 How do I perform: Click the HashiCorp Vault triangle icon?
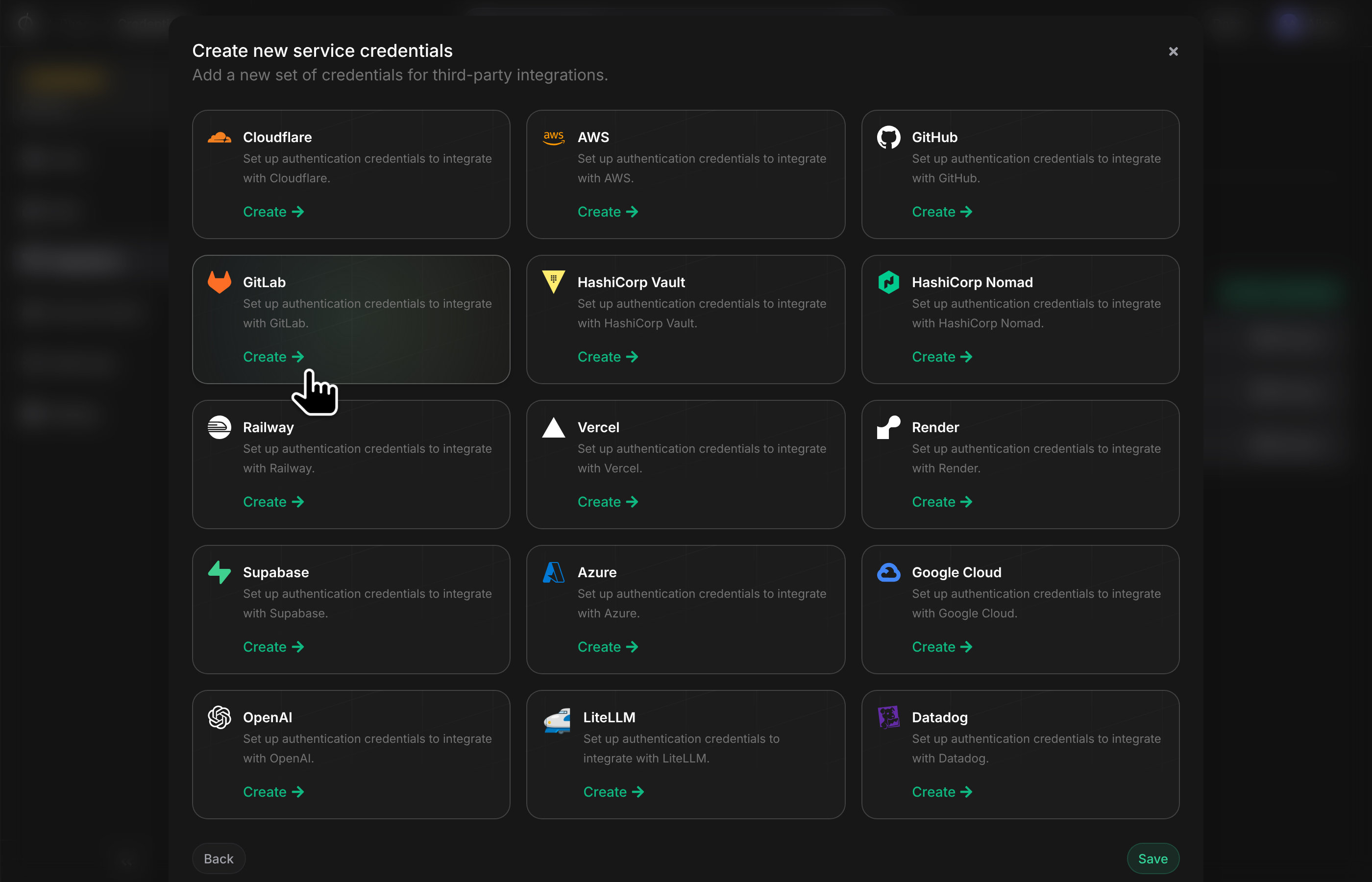pyautogui.click(x=553, y=282)
